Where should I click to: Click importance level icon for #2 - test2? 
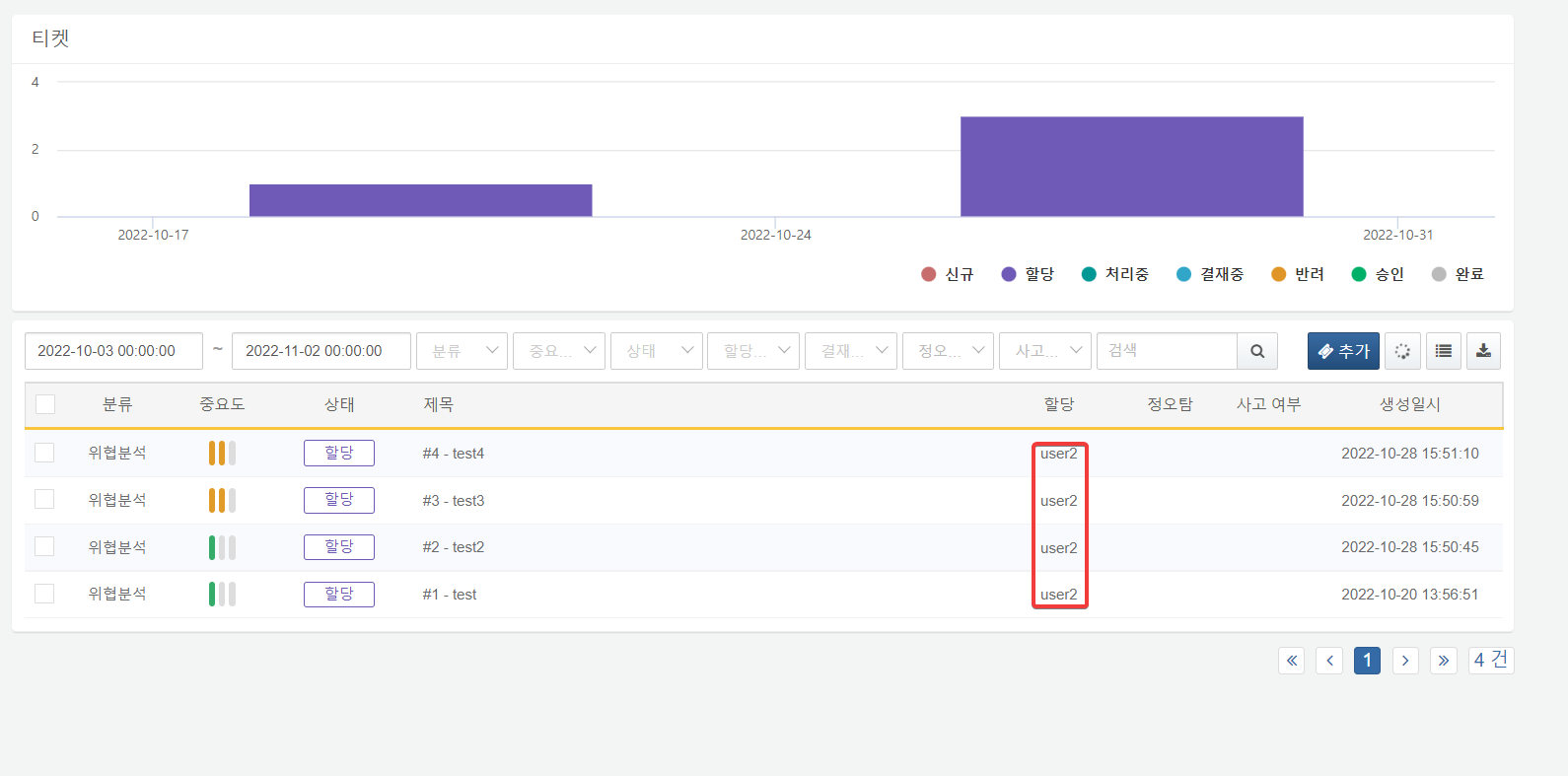click(x=222, y=547)
